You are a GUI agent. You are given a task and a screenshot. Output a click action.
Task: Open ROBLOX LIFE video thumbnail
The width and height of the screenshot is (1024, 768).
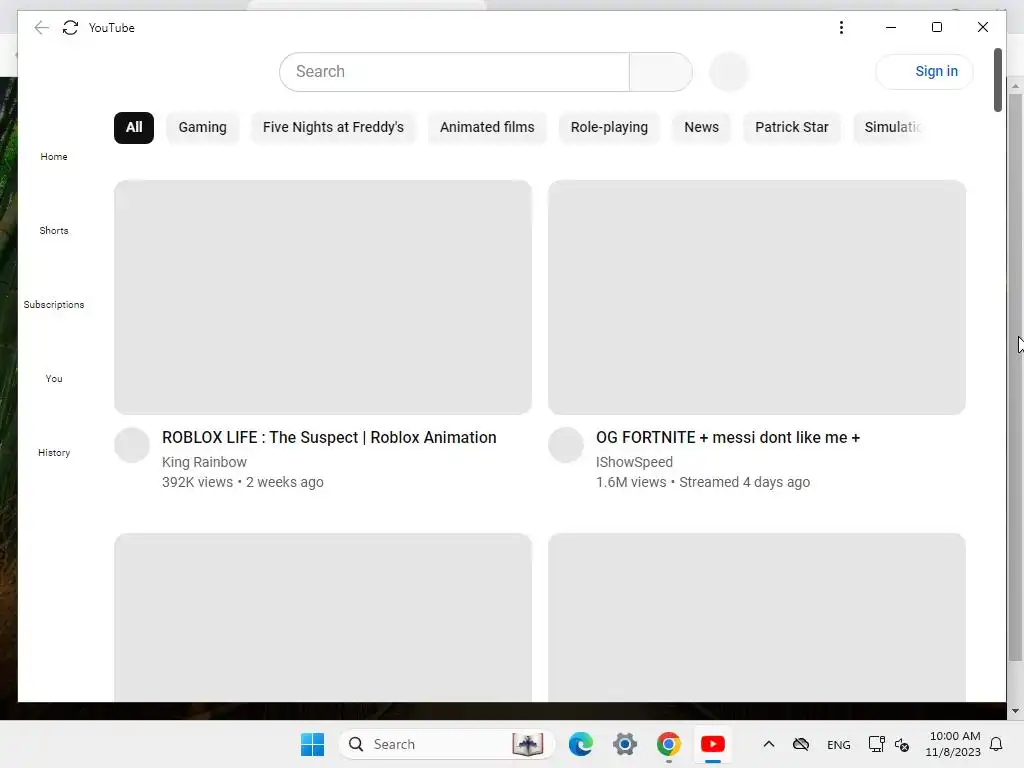coord(323,297)
